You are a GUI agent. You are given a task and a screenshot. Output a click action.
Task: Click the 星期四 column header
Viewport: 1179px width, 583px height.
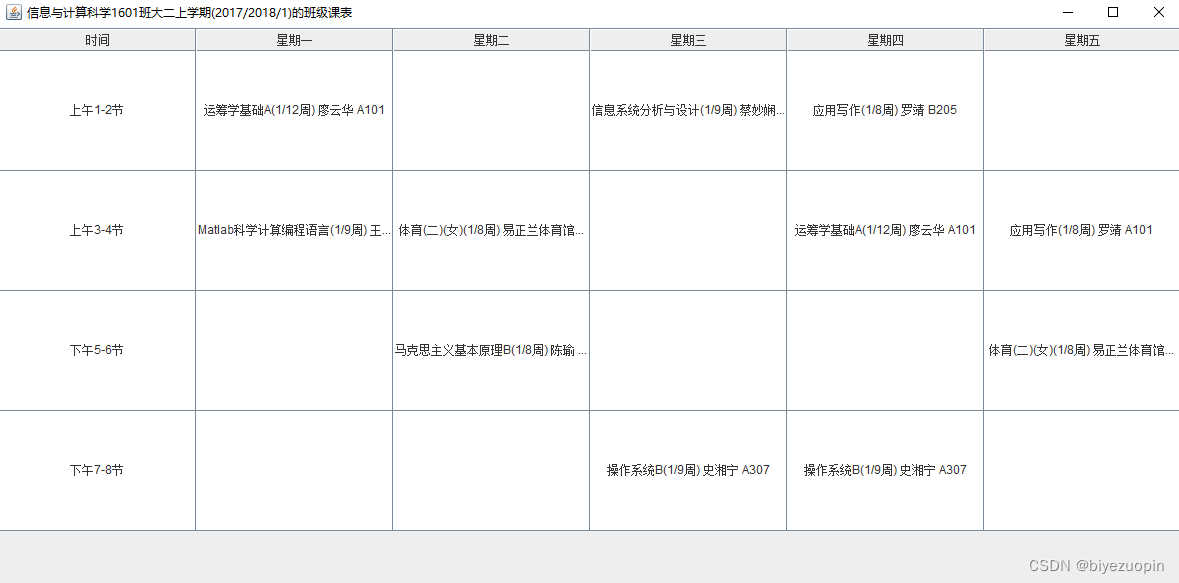(885, 41)
